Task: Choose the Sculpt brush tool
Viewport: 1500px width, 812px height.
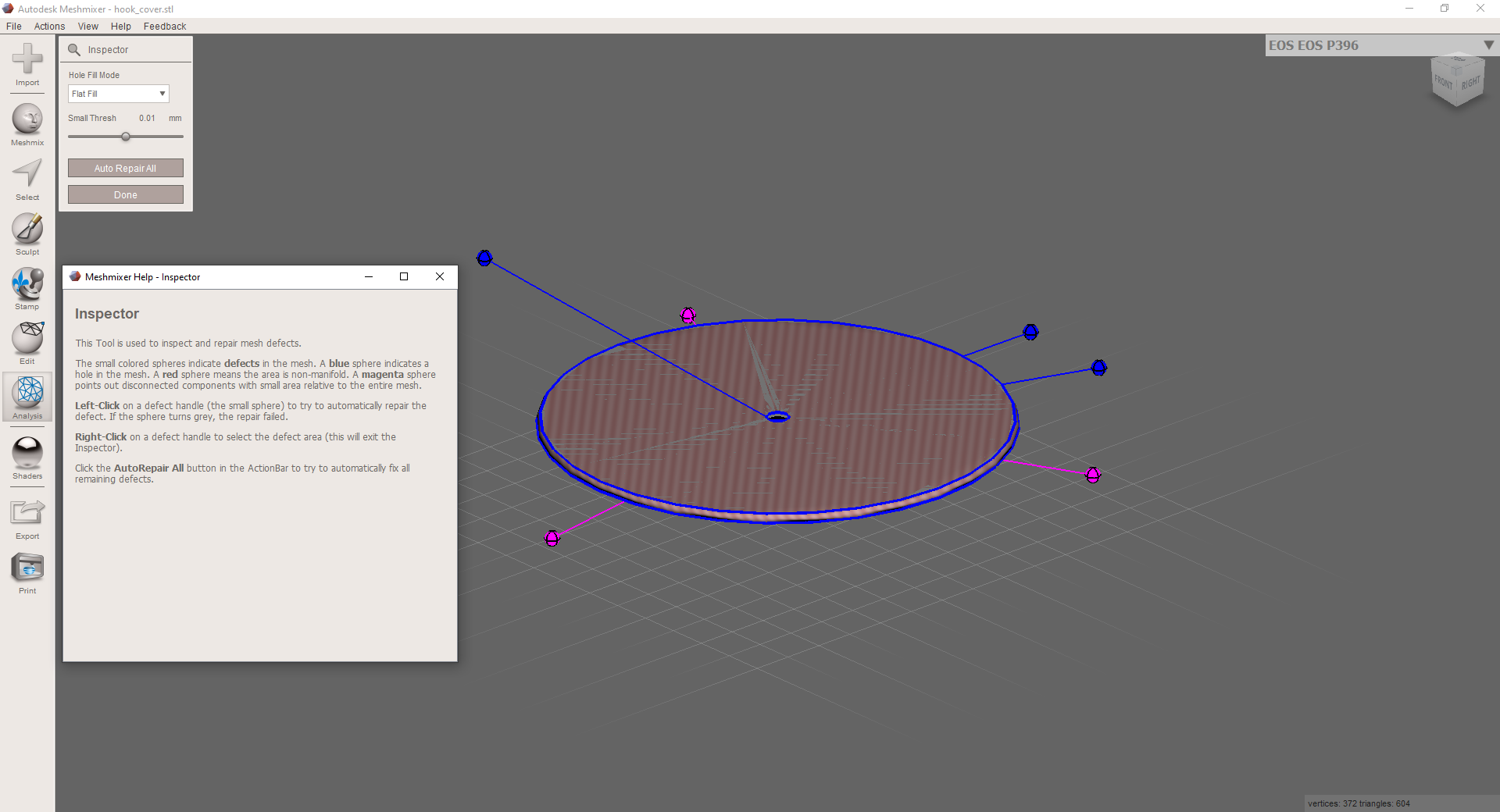Action: coord(27,230)
